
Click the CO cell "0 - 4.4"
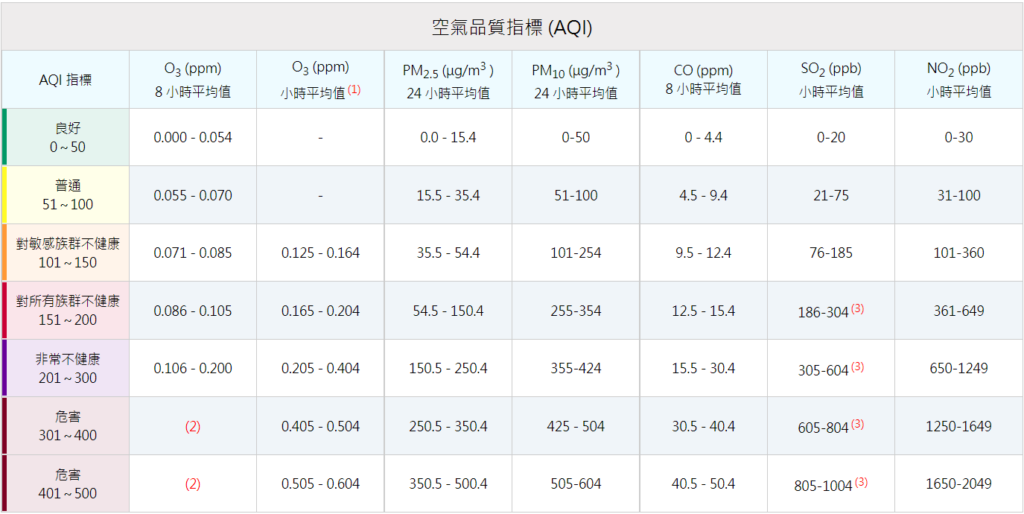tap(703, 138)
